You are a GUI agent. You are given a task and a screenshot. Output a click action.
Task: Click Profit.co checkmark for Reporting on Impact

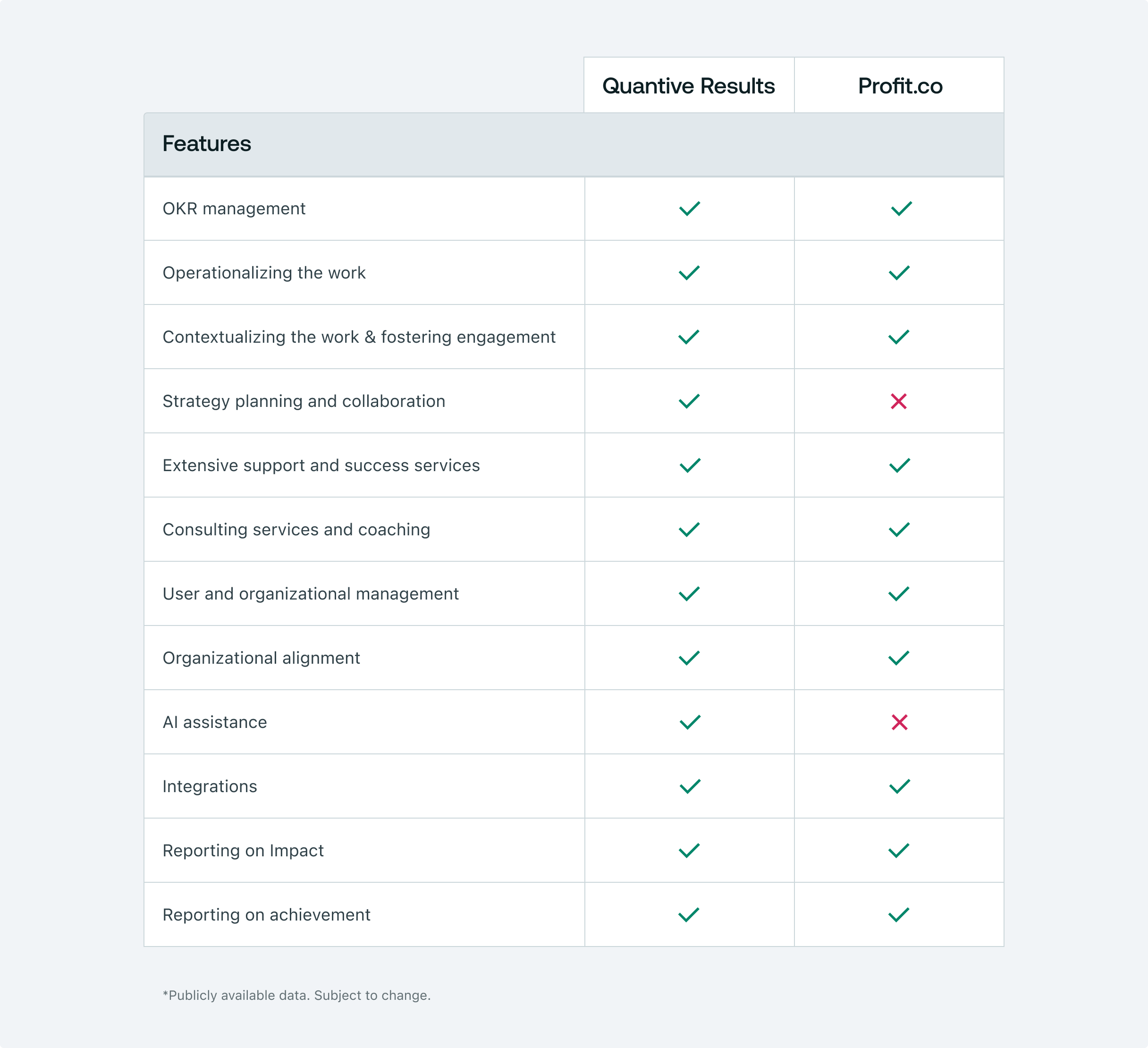[899, 851]
